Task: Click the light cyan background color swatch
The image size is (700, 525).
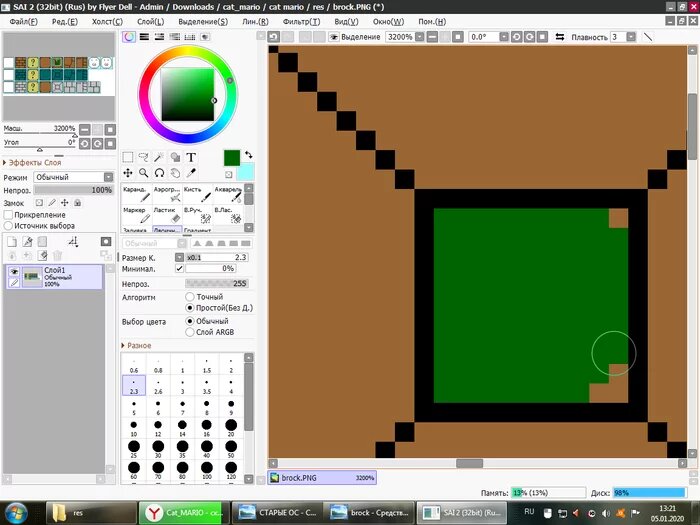Action: 246,172
